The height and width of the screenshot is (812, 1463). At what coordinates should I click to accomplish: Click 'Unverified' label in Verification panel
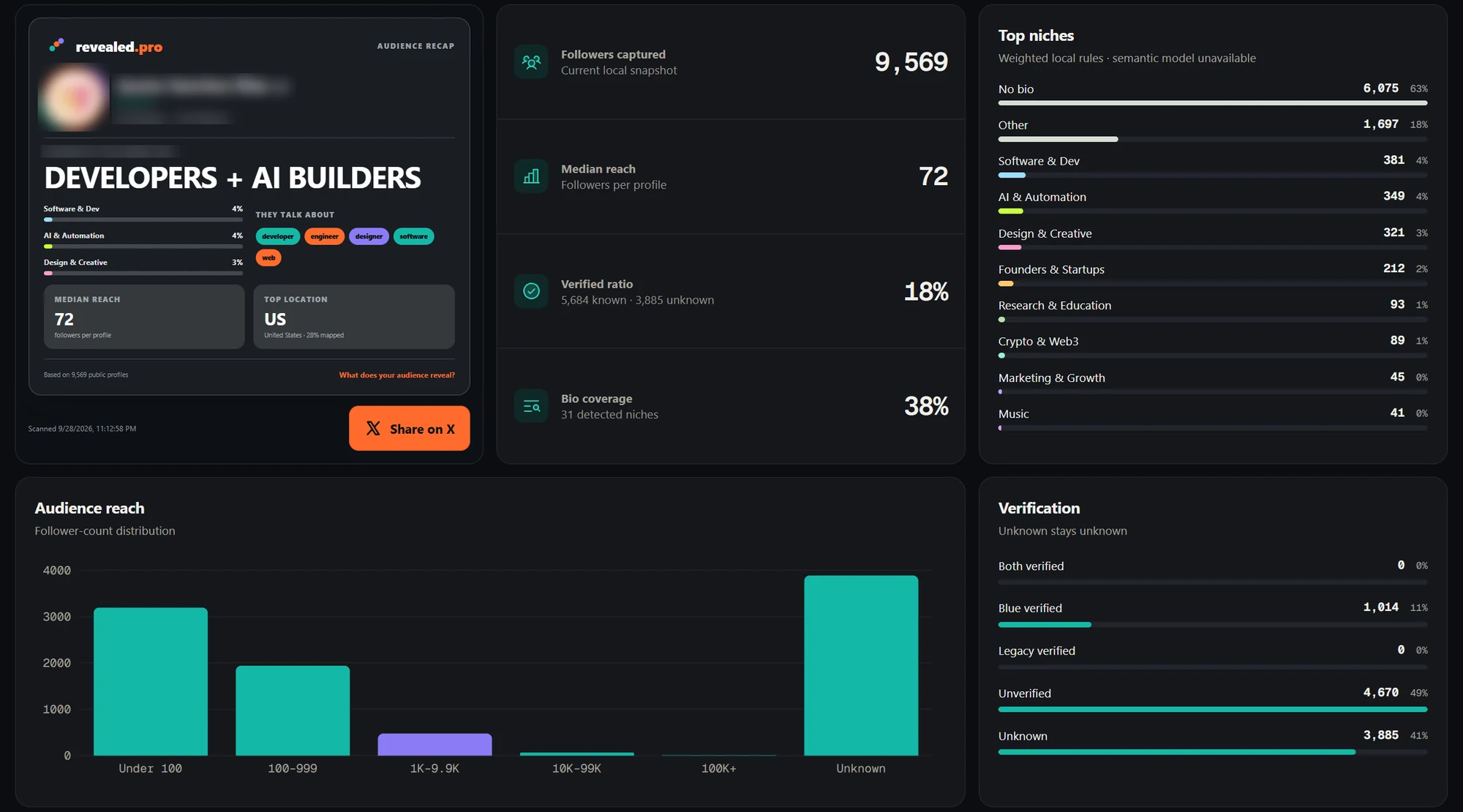click(x=1024, y=693)
